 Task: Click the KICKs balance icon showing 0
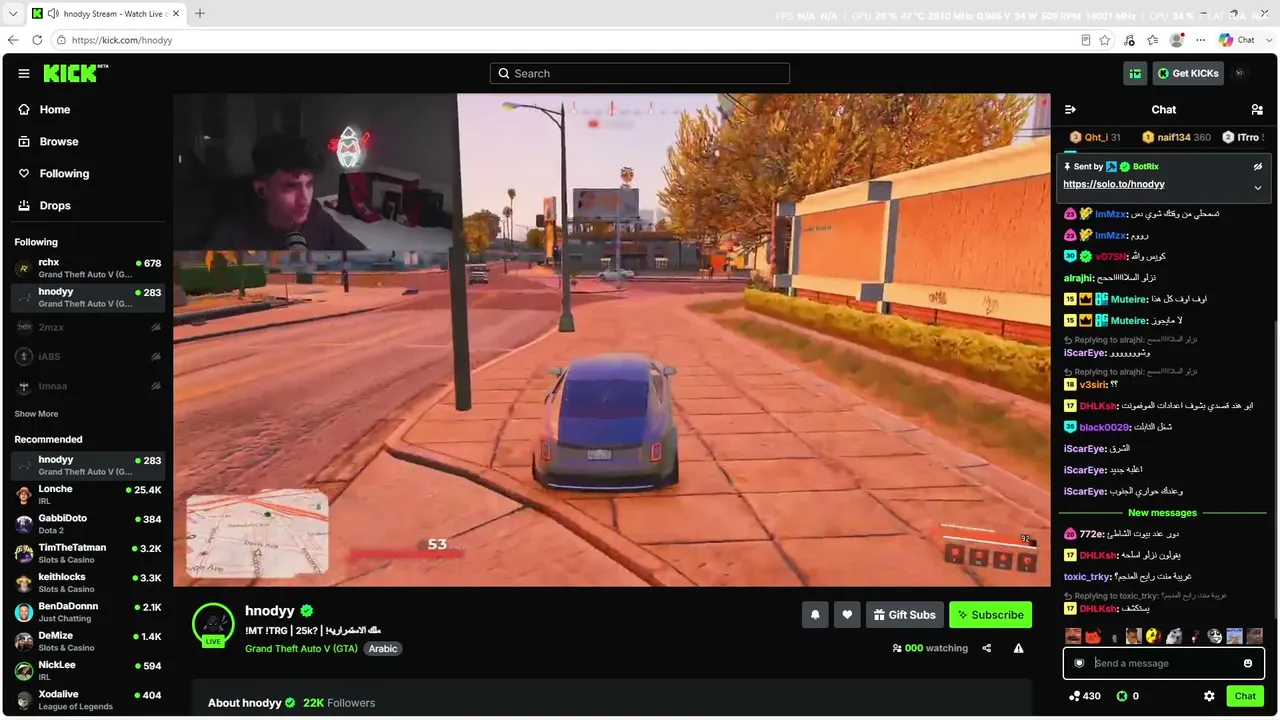(x=1122, y=696)
